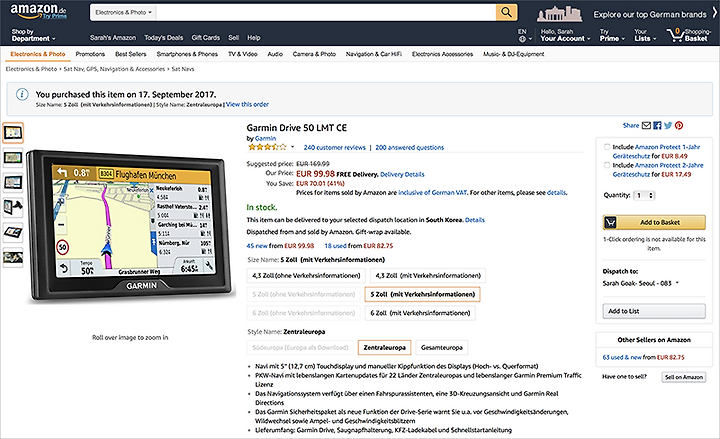Expand the star rating breakdown arrow
This screenshot has height=439, width=720.
click(292, 147)
